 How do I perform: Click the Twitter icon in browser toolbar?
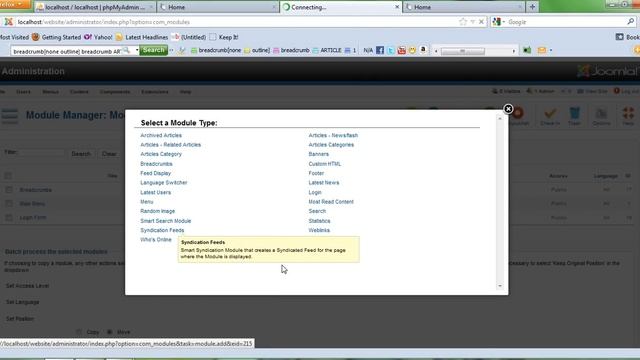pos(391,50)
